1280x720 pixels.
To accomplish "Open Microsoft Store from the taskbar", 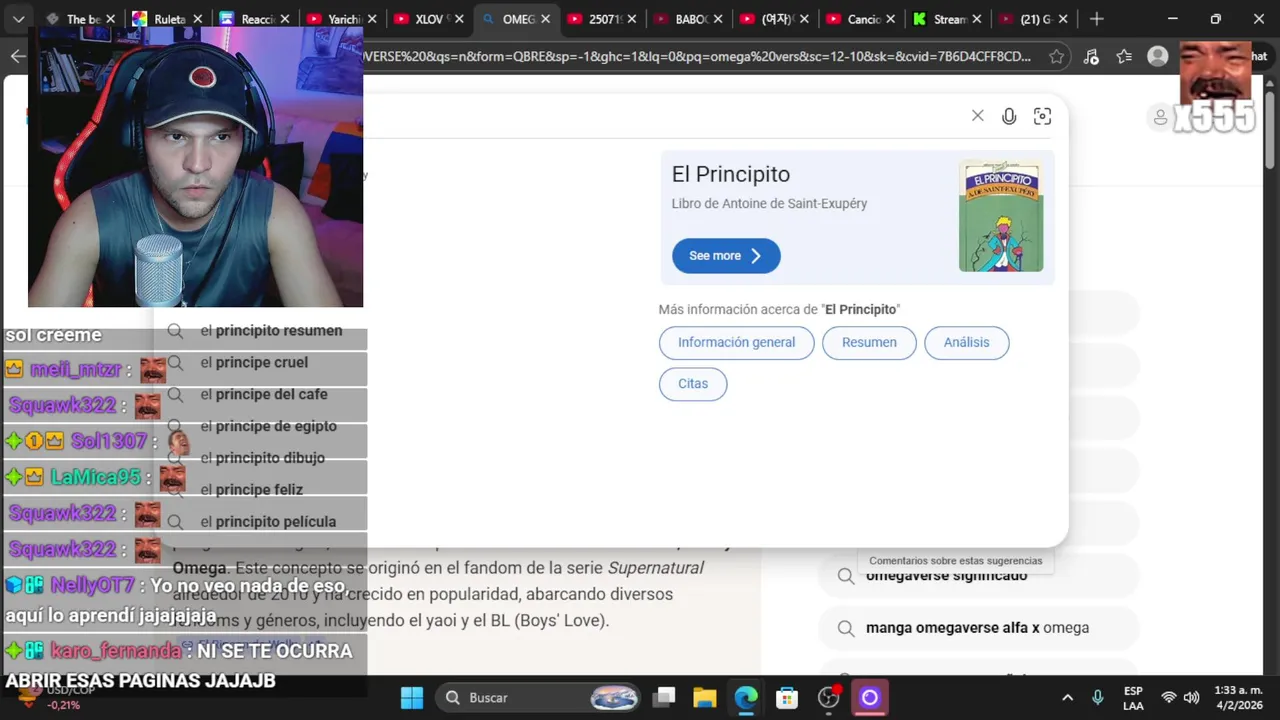I will pos(787,697).
